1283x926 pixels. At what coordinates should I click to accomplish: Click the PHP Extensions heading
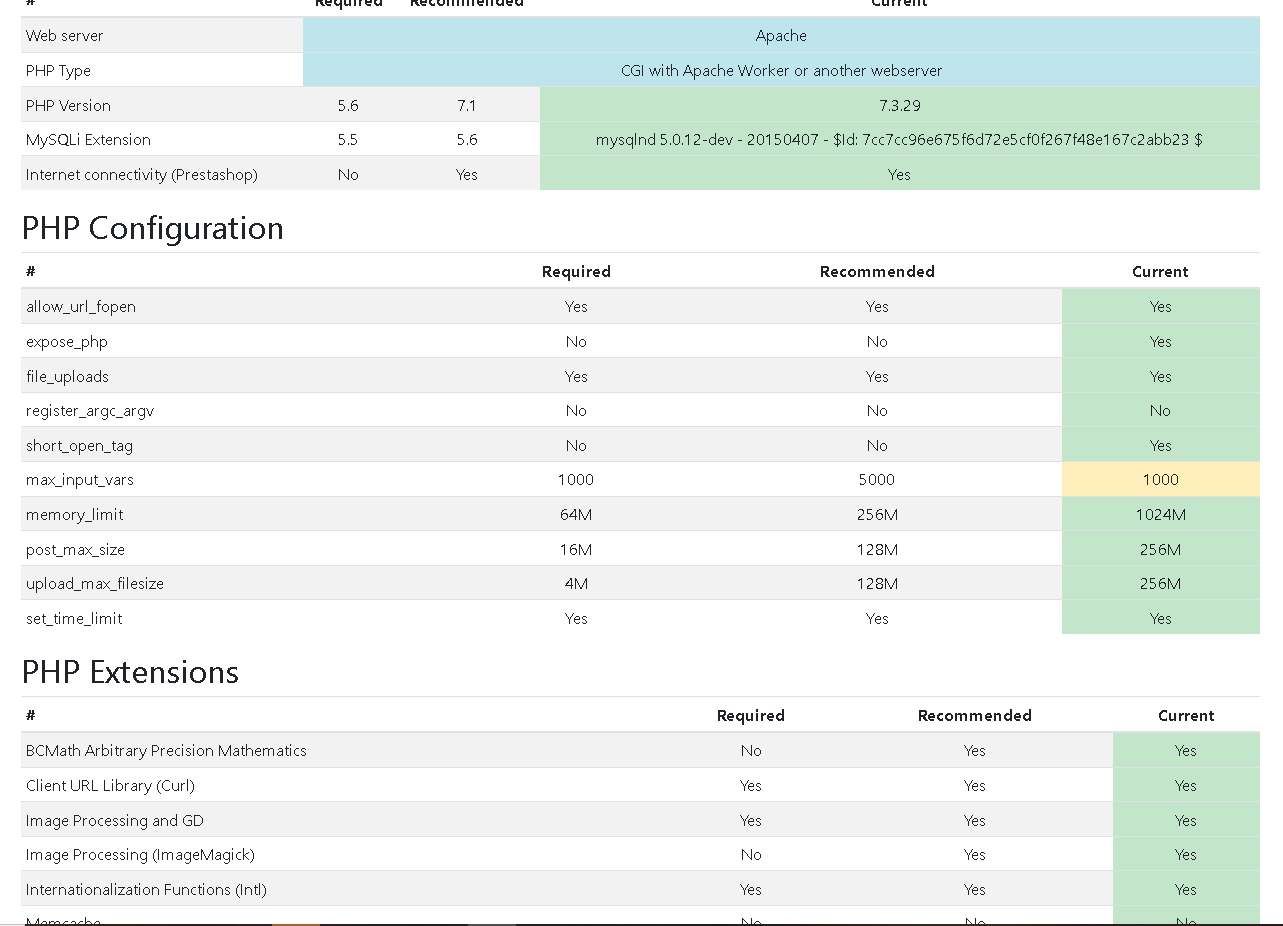point(130,672)
